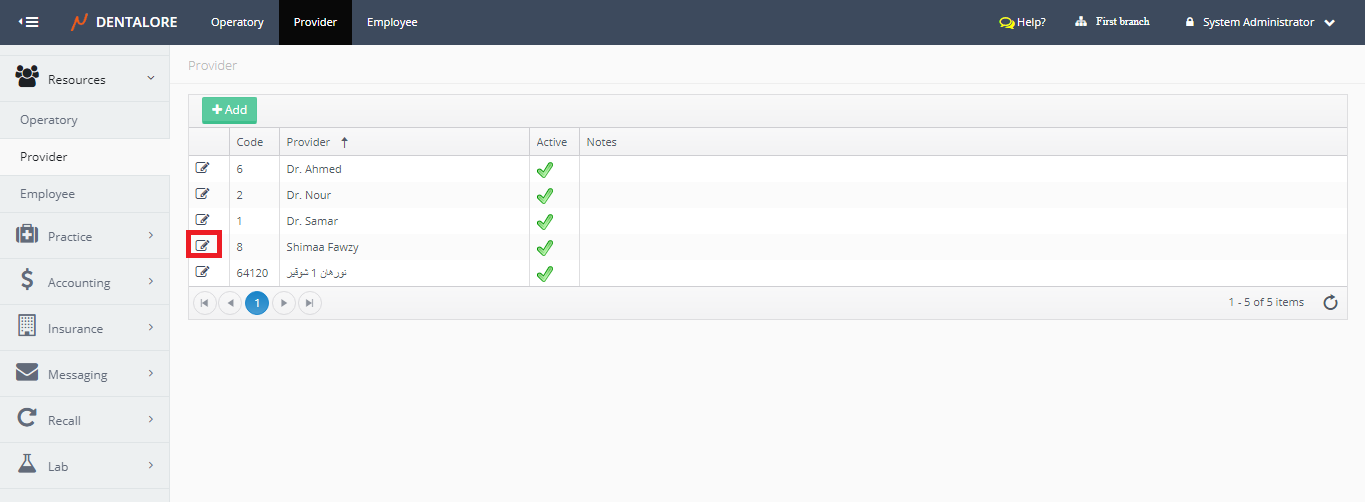Switch to the Operatory top tab
1365x502 pixels.
pyautogui.click(x=237, y=22)
